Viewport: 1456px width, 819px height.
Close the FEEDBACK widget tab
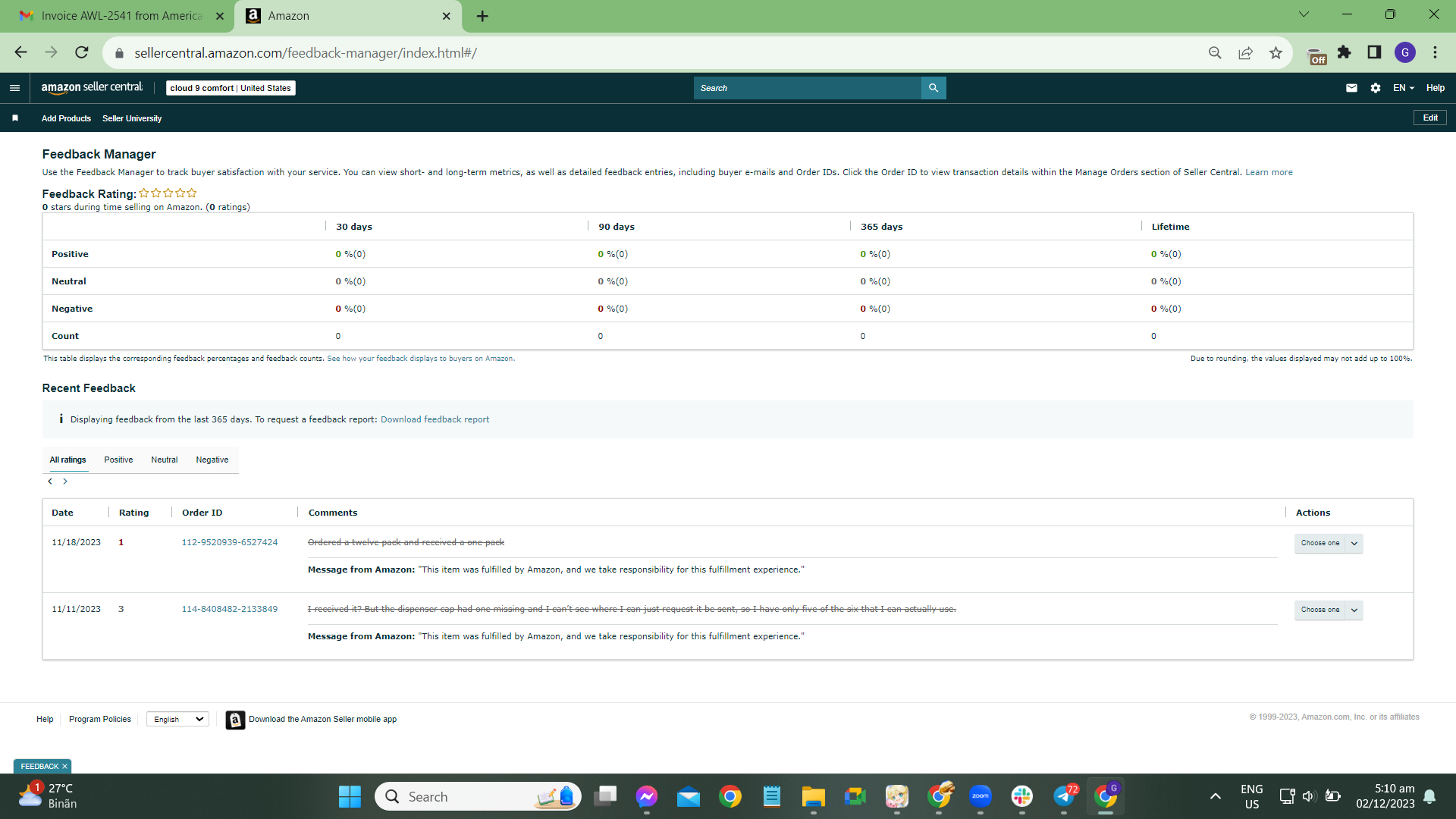[x=64, y=767]
